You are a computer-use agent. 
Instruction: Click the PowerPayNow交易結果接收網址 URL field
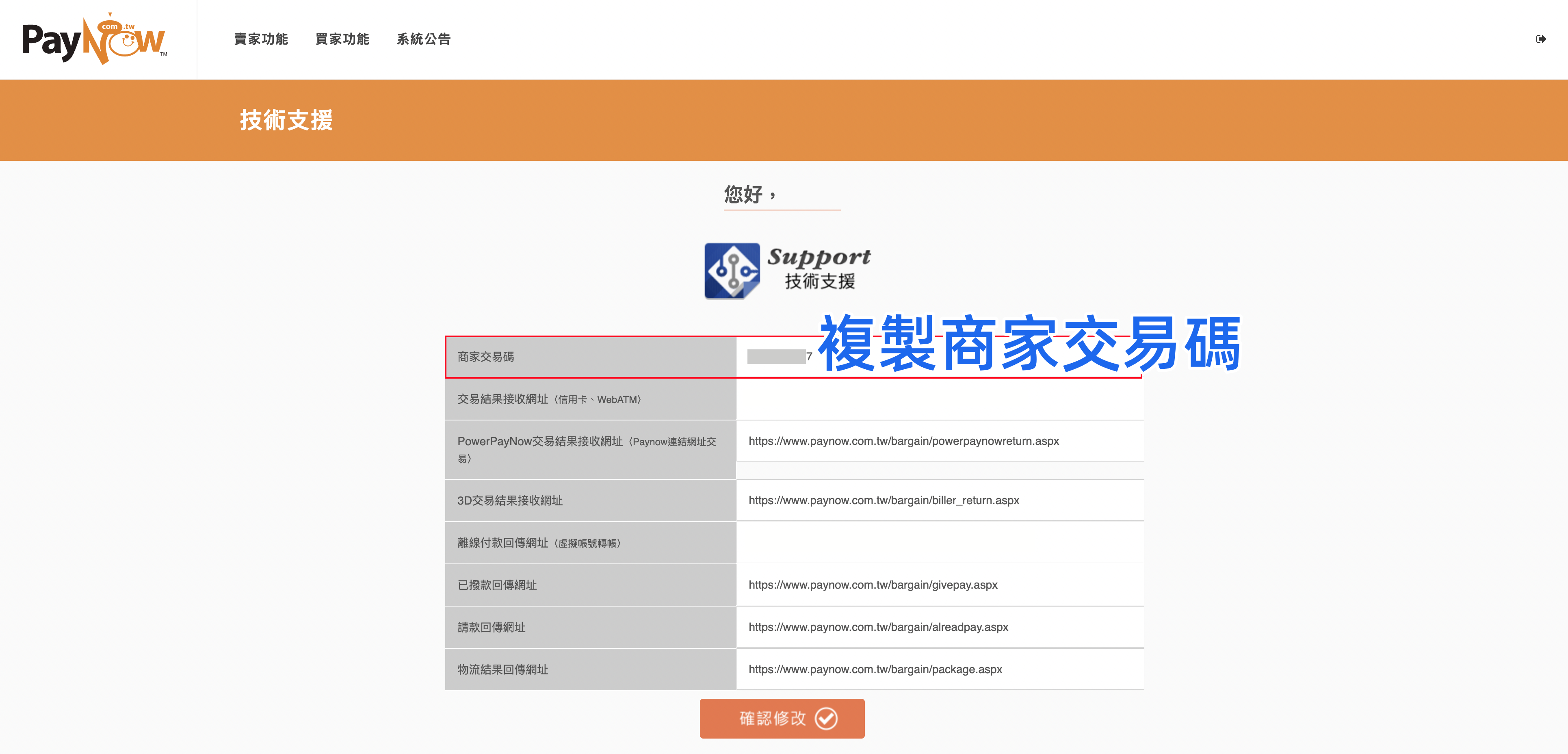coord(940,441)
